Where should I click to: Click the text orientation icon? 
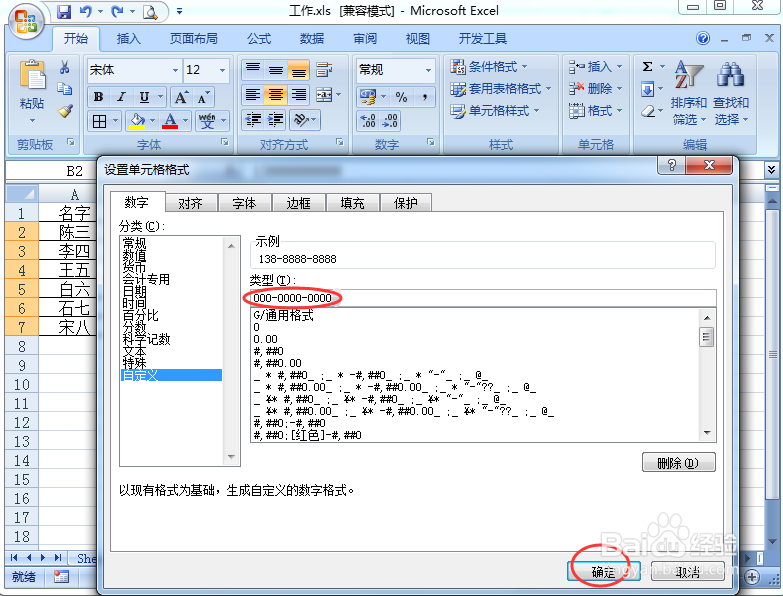(301, 120)
